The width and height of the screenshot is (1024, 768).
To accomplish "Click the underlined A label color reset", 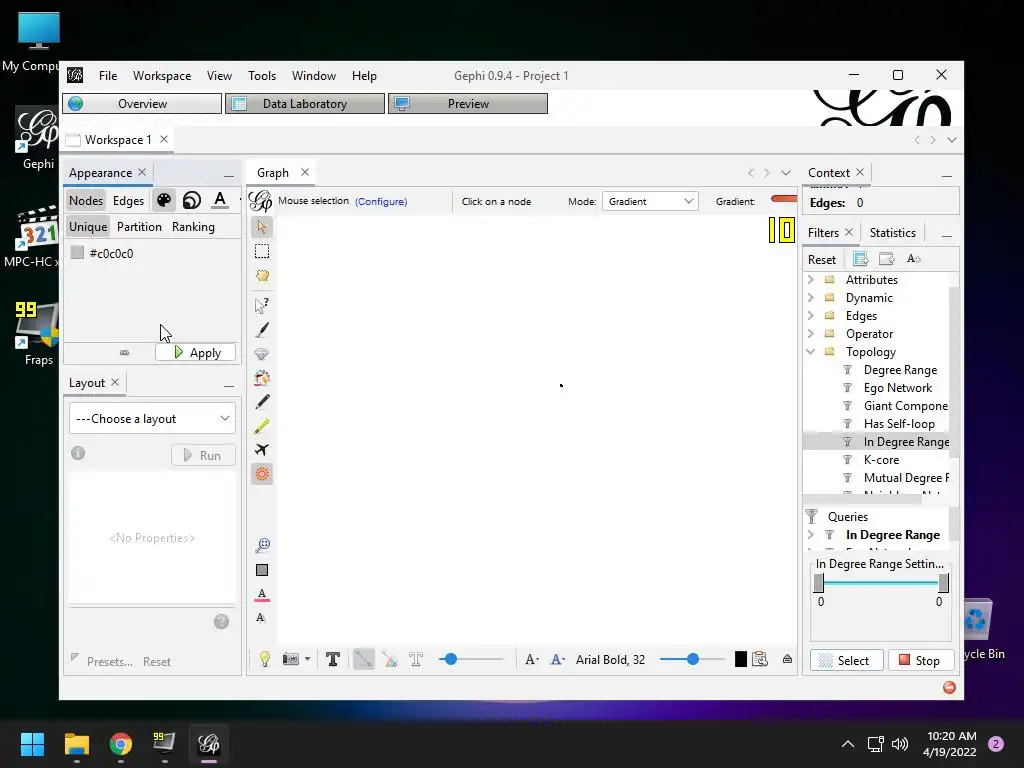I will (x=262, y=594).
